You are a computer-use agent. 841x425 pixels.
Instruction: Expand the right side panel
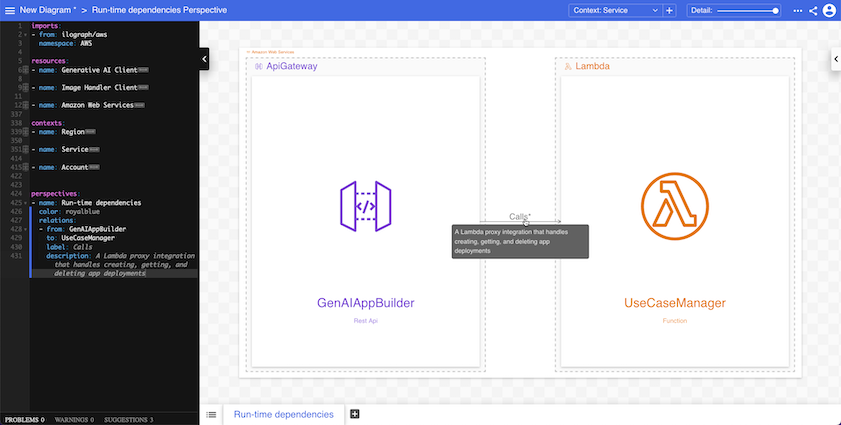click(x=835, y=59)
